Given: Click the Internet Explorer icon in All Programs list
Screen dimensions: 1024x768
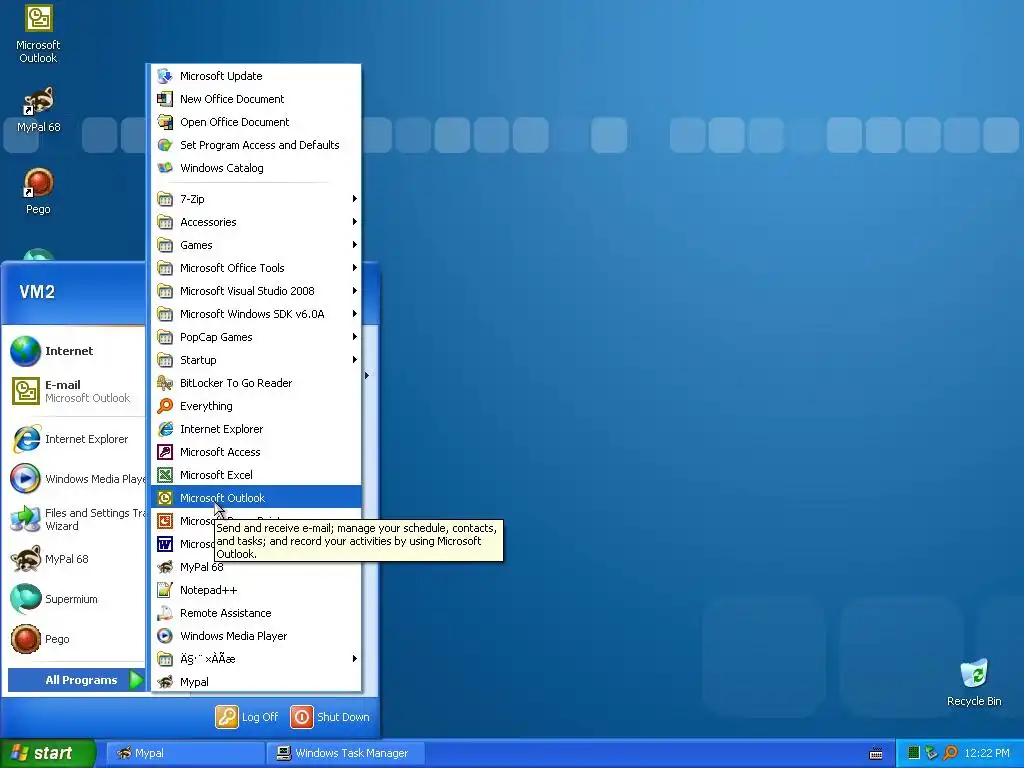Looking at the screenshot, I should [165, 429].
